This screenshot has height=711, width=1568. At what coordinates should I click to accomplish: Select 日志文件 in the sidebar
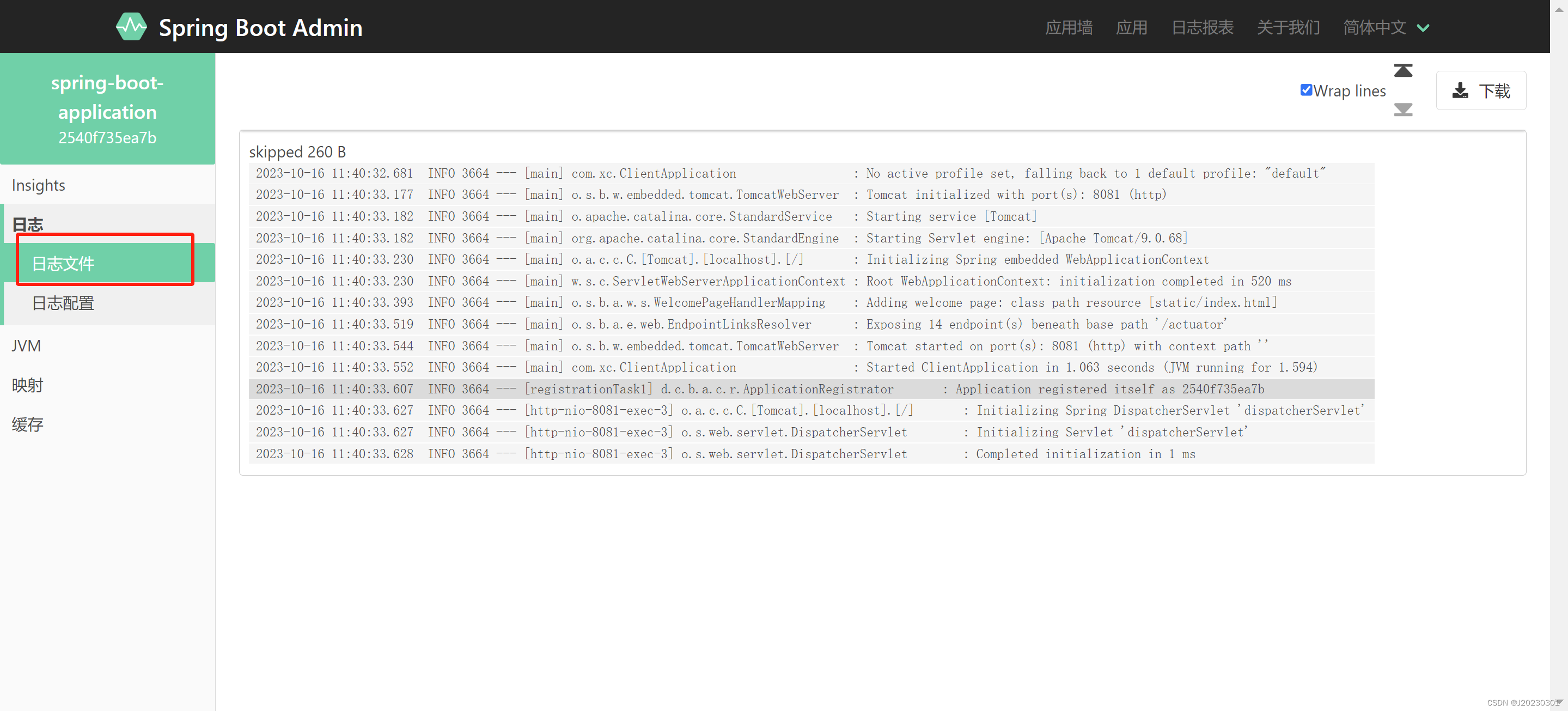tap(63, 264)
